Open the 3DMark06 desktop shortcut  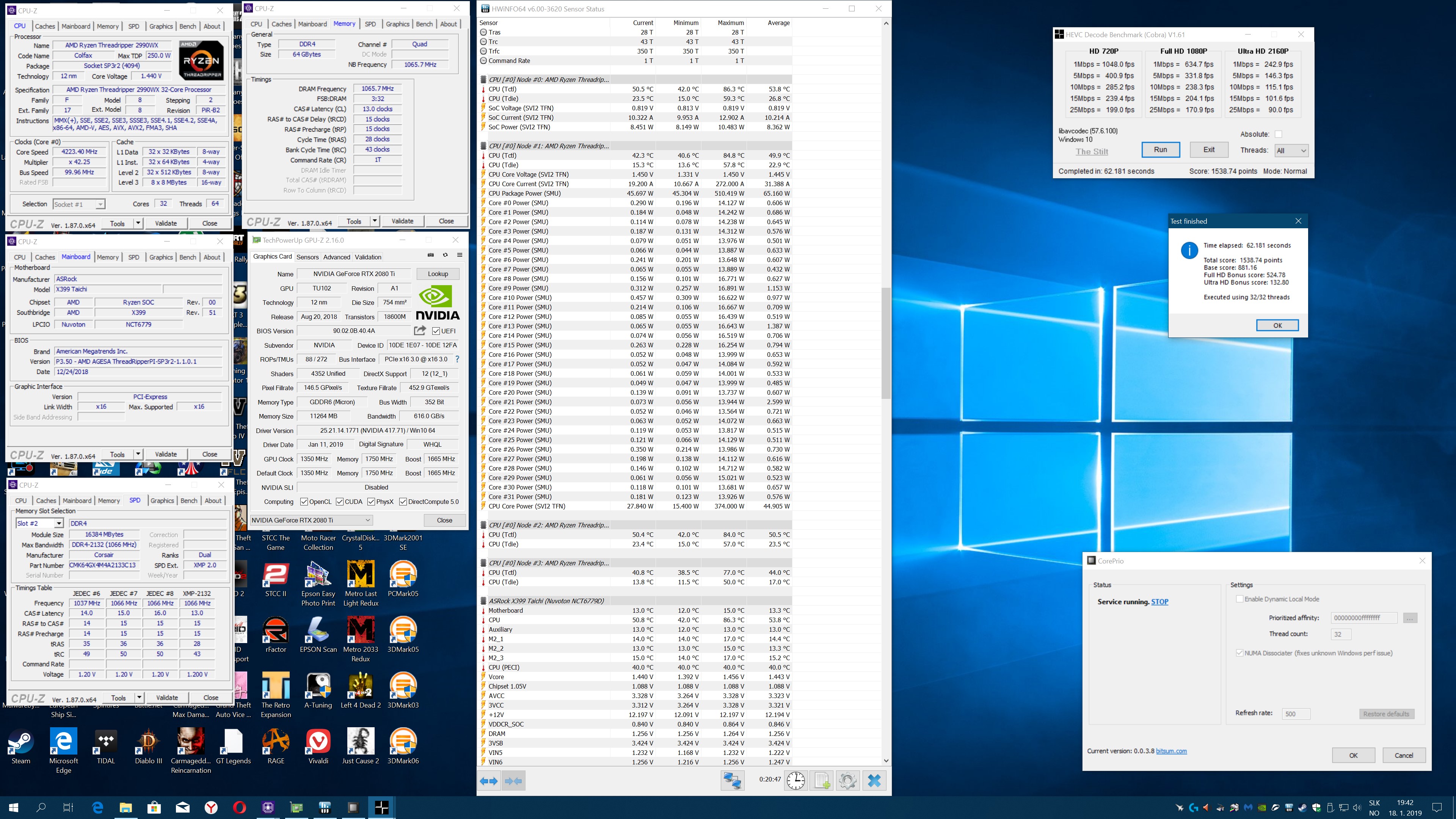coord(403,746)
